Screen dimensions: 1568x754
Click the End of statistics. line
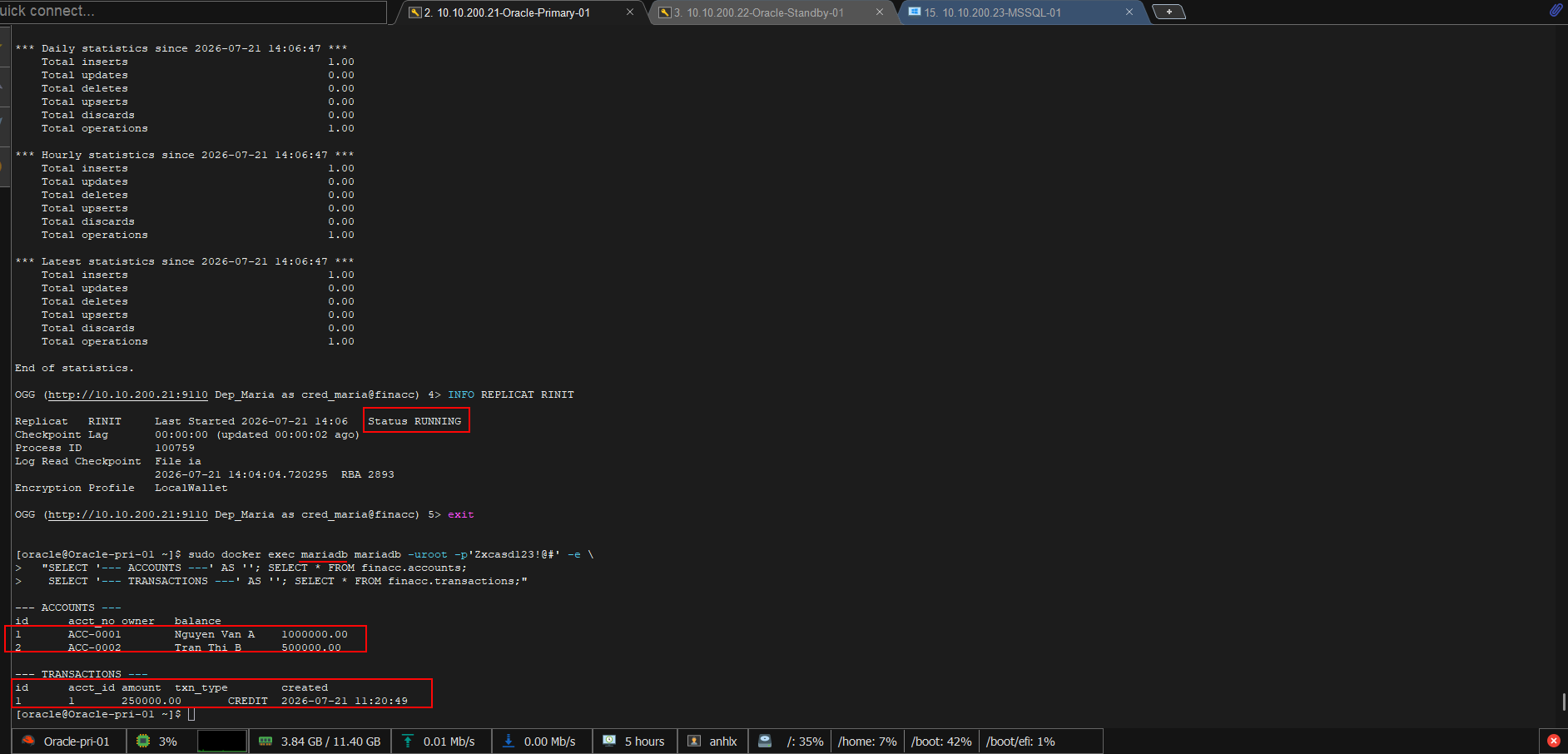[x=75, y=368]
